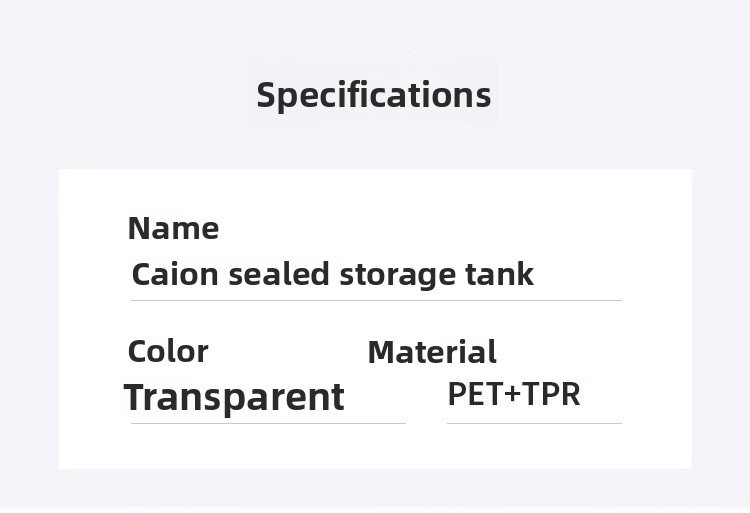Click the underline beneath the product name

point(376,300)
